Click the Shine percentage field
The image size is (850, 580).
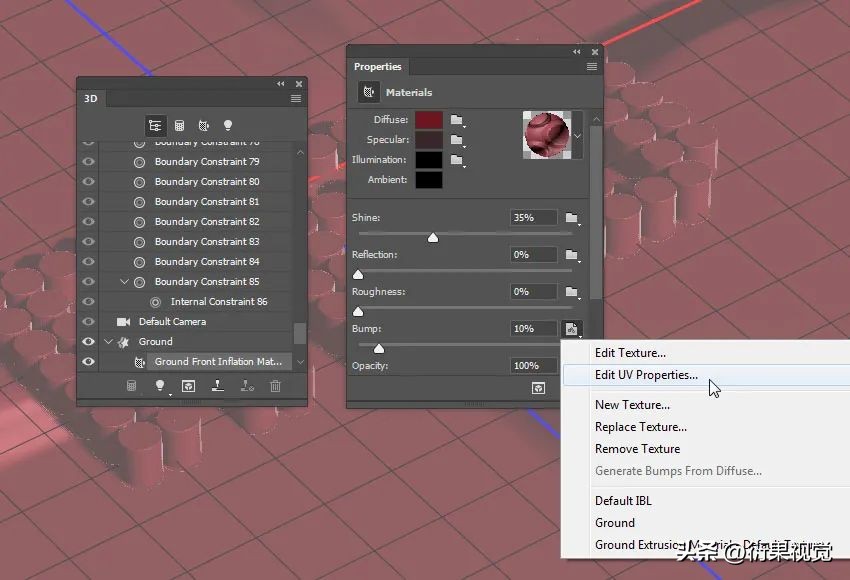pos(533,218)
